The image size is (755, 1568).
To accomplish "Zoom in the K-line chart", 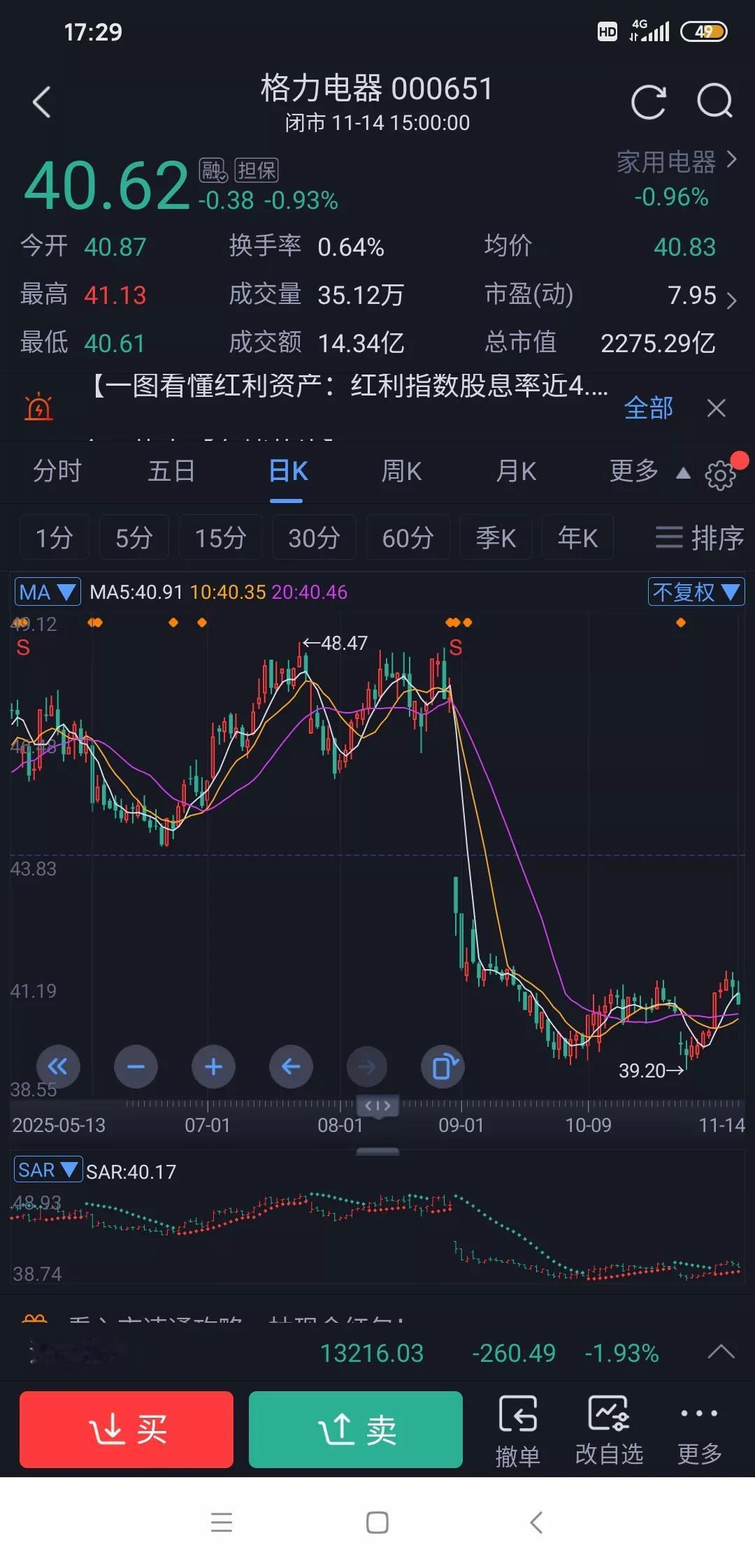I will 213,1066.
